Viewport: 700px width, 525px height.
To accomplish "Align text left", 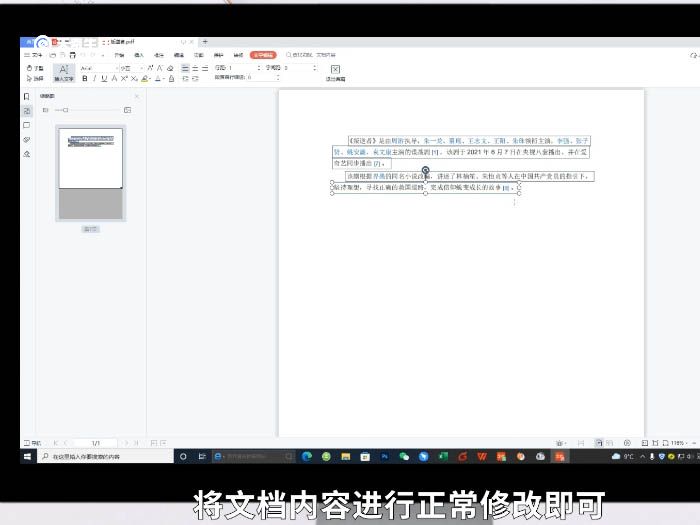I will click(x=185, y=68).
